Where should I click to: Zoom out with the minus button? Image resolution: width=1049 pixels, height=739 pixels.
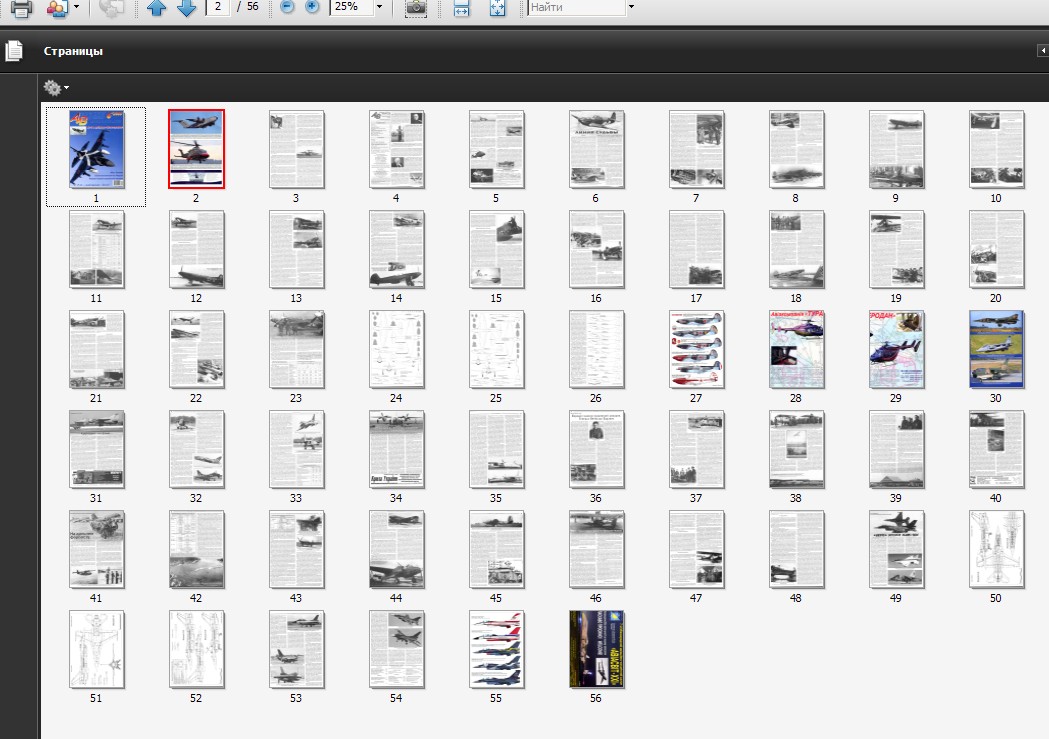pos(287,7)
